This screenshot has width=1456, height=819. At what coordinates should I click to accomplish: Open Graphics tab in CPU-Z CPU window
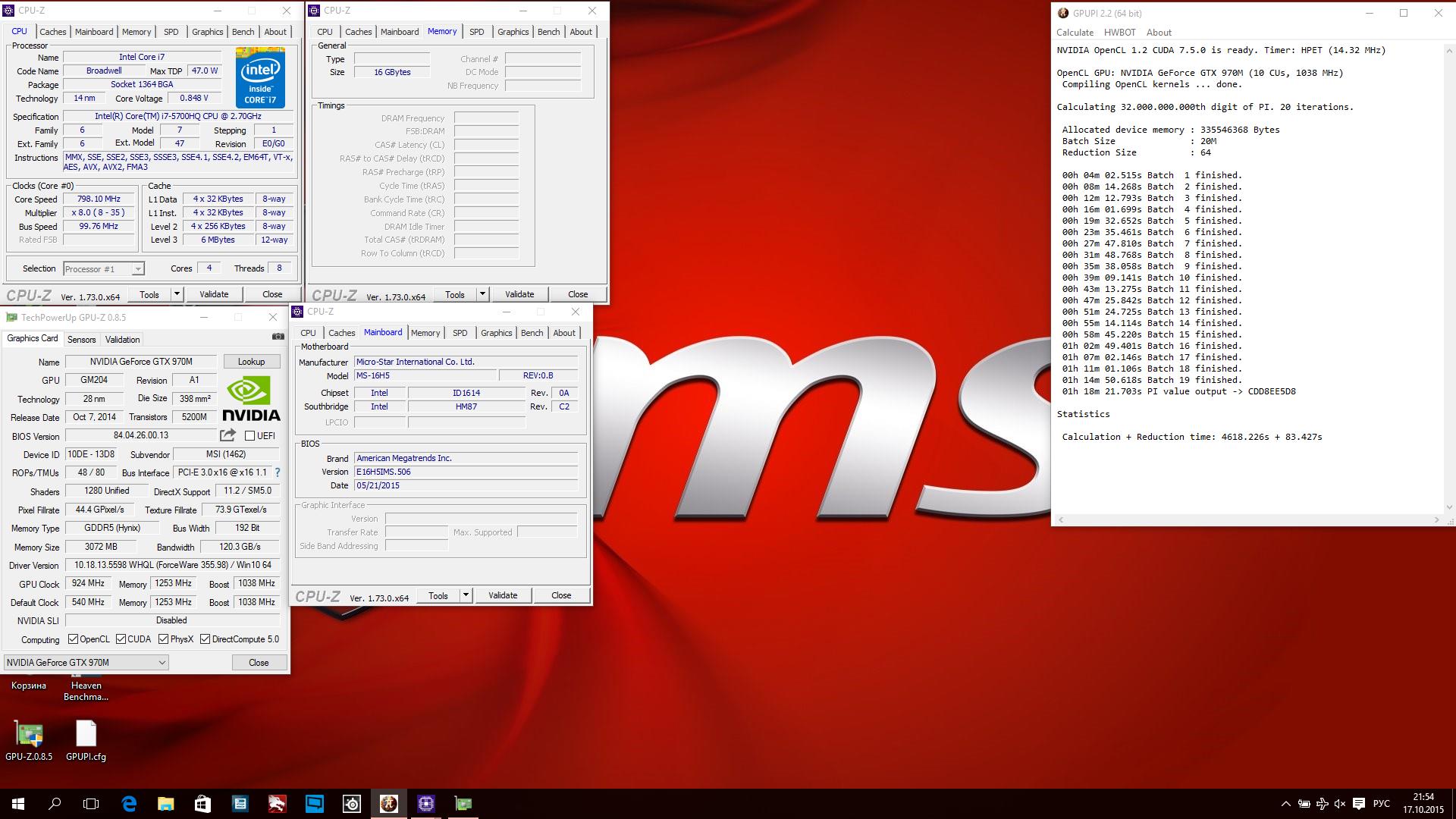click(207, 32)
